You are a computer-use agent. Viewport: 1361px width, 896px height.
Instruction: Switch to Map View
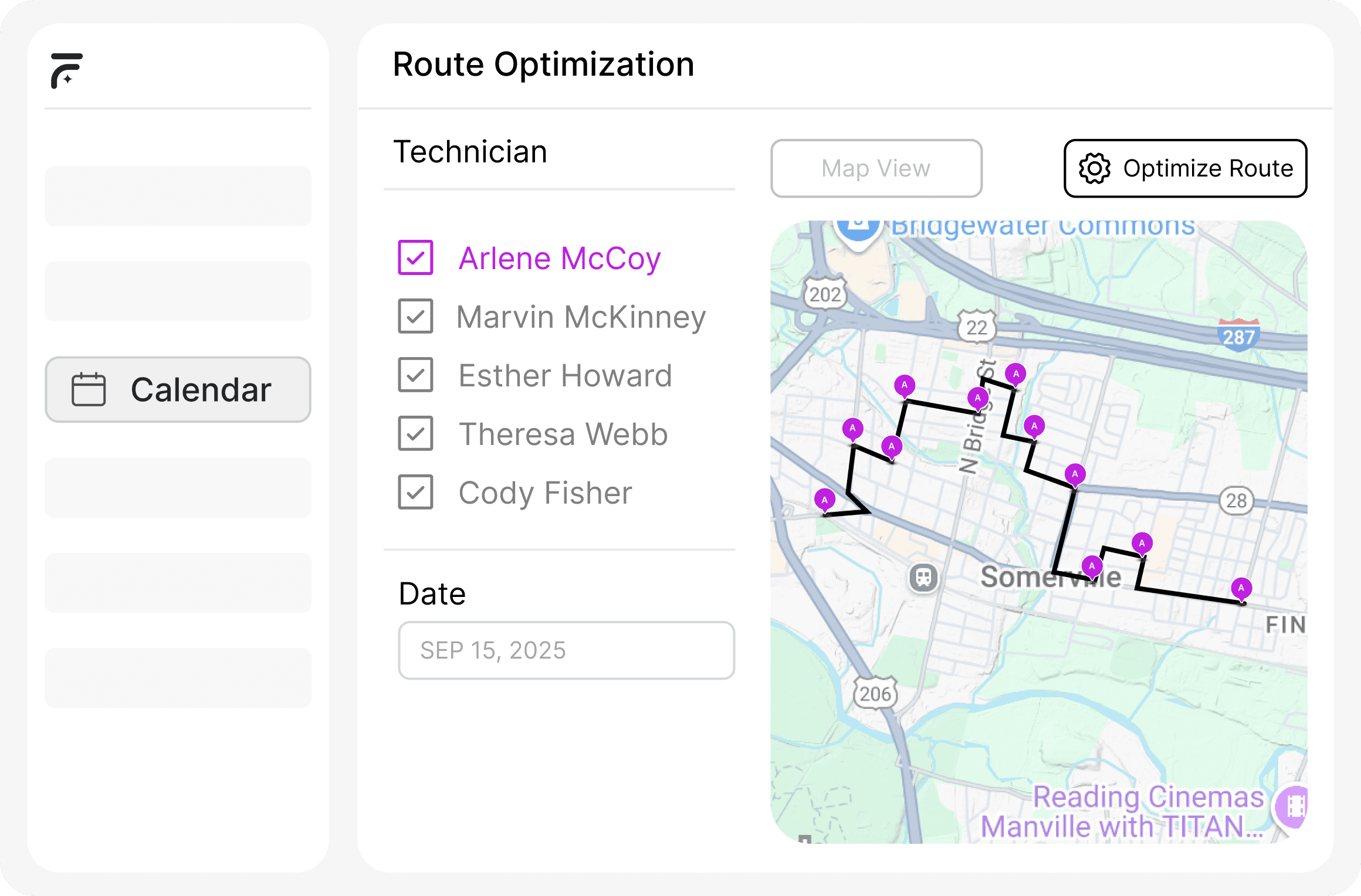tap(876, 169)
